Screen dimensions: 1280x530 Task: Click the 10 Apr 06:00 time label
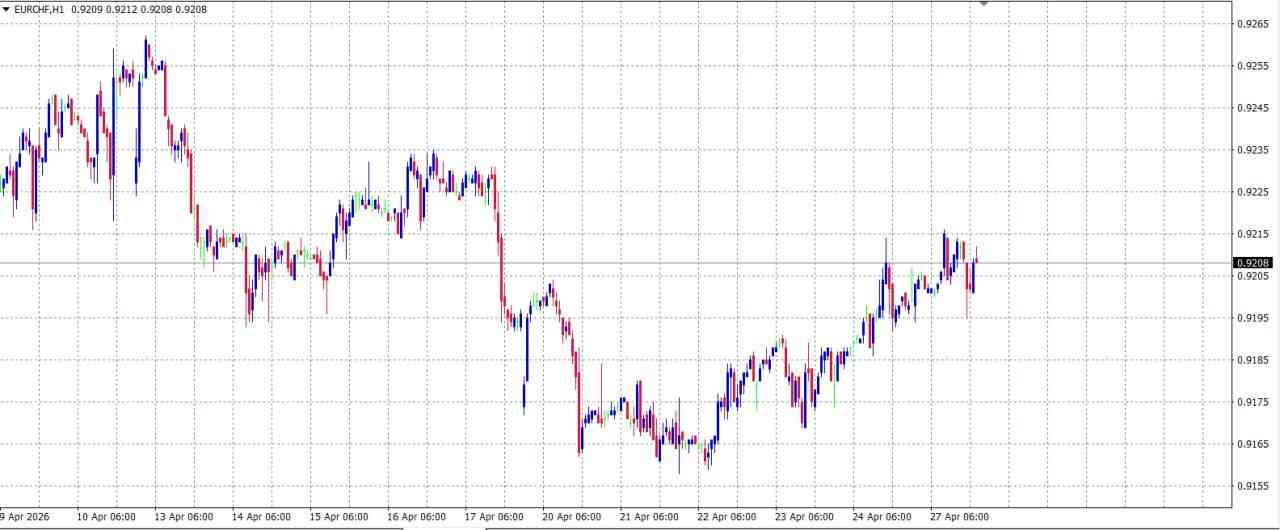(x=106, y=517)
